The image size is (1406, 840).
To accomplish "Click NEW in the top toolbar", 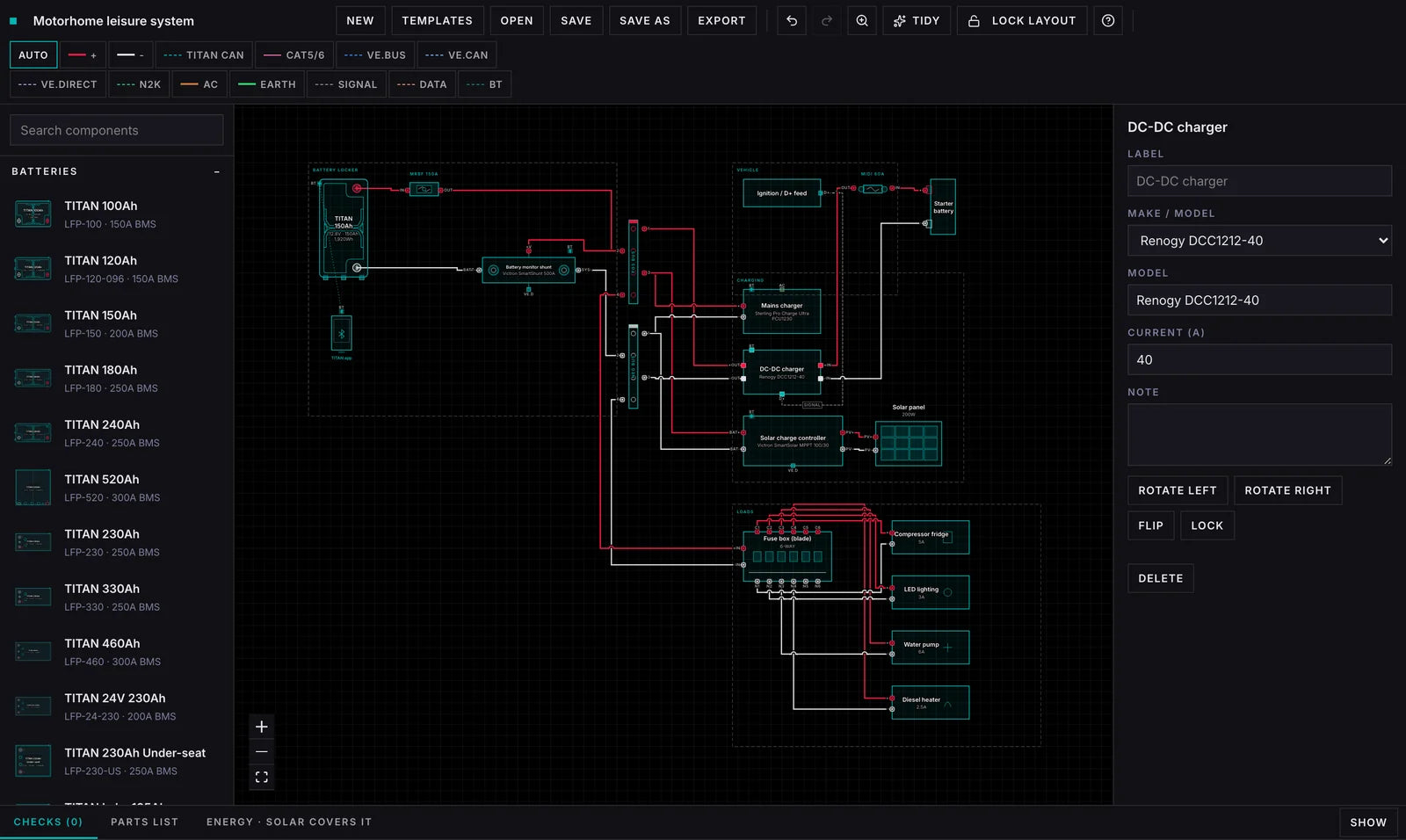I will pyautogui.click(x=360, y=20).
